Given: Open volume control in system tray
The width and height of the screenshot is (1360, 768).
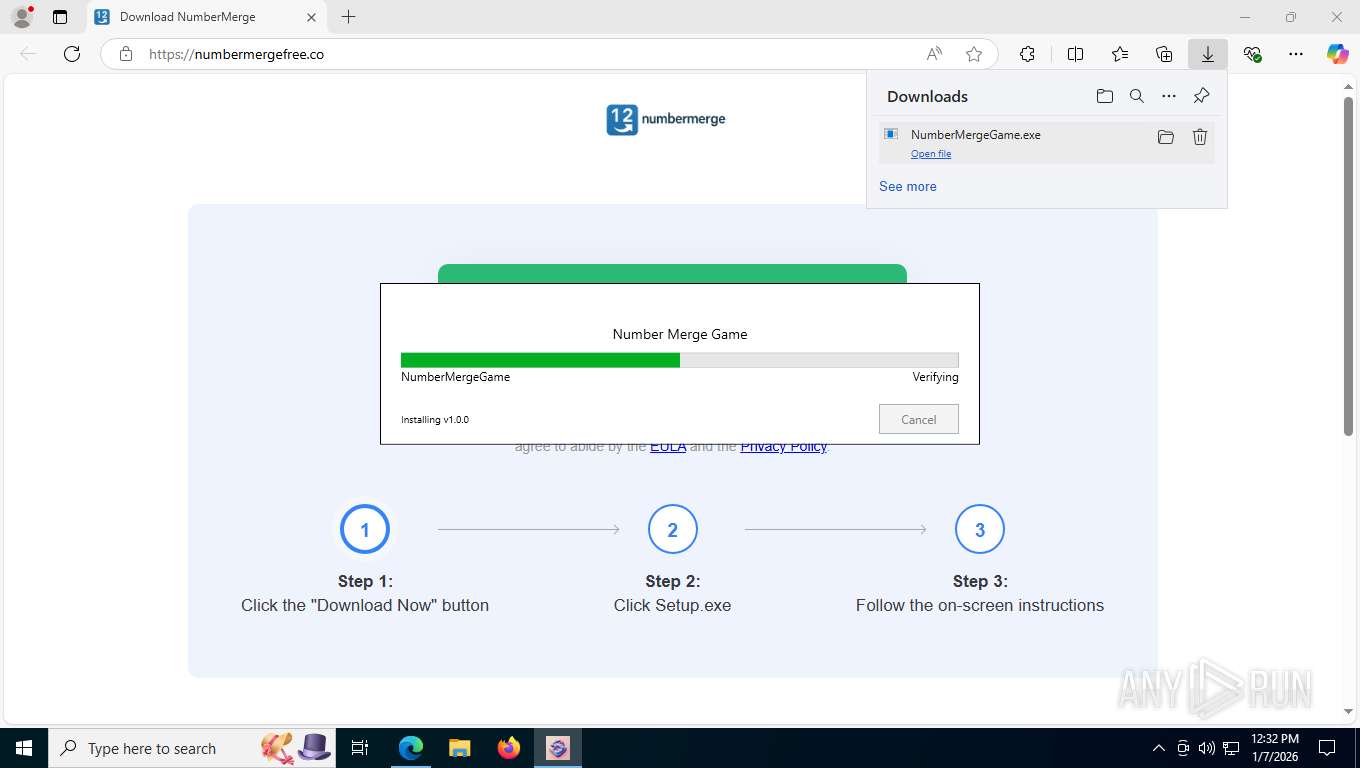Looking at the screenshot, I should pos(1207,748).
